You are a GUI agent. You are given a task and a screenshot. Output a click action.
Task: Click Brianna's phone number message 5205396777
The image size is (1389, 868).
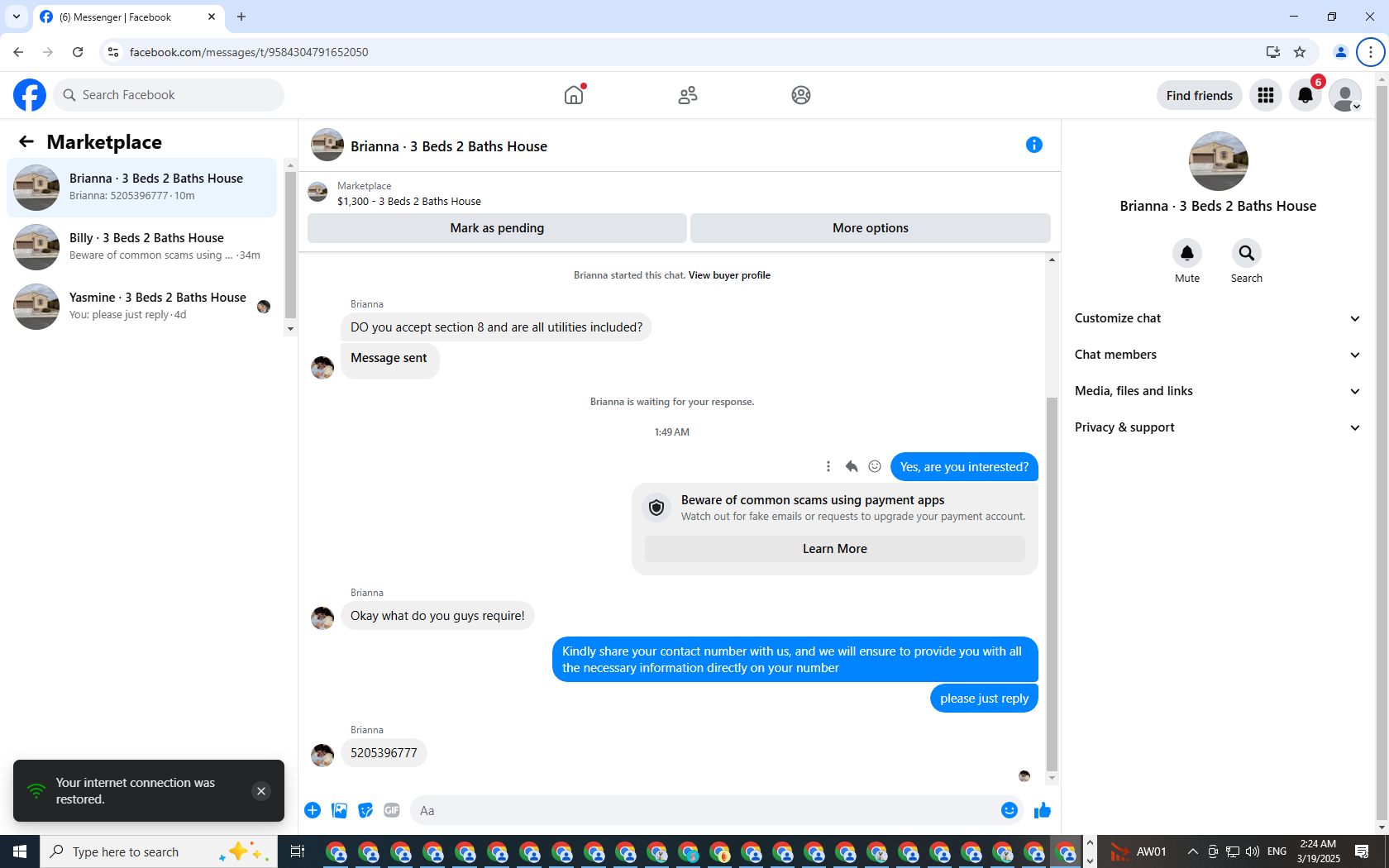pyautogui.click(x=384, y=753)
